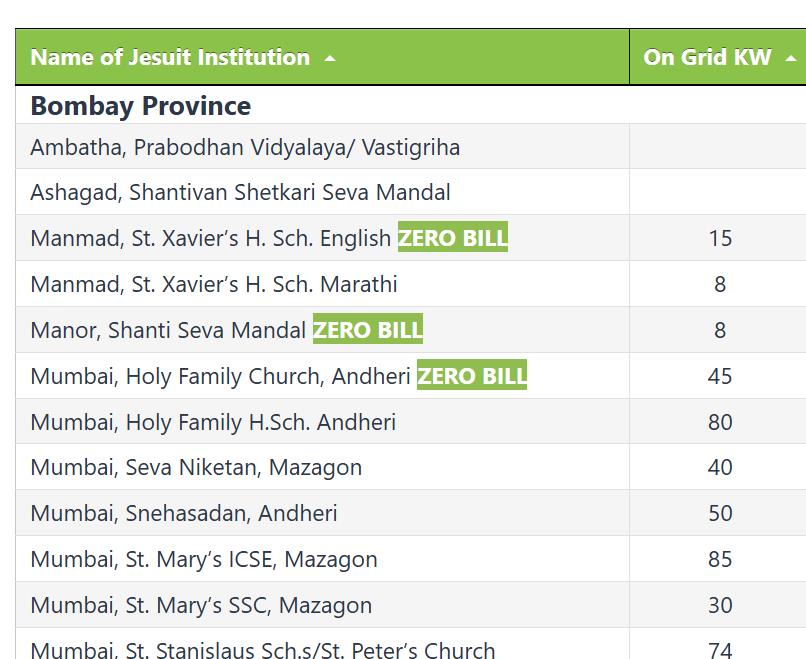Click the 85 value in On Grid KW
806x659 pixels.
coord(720,559)
